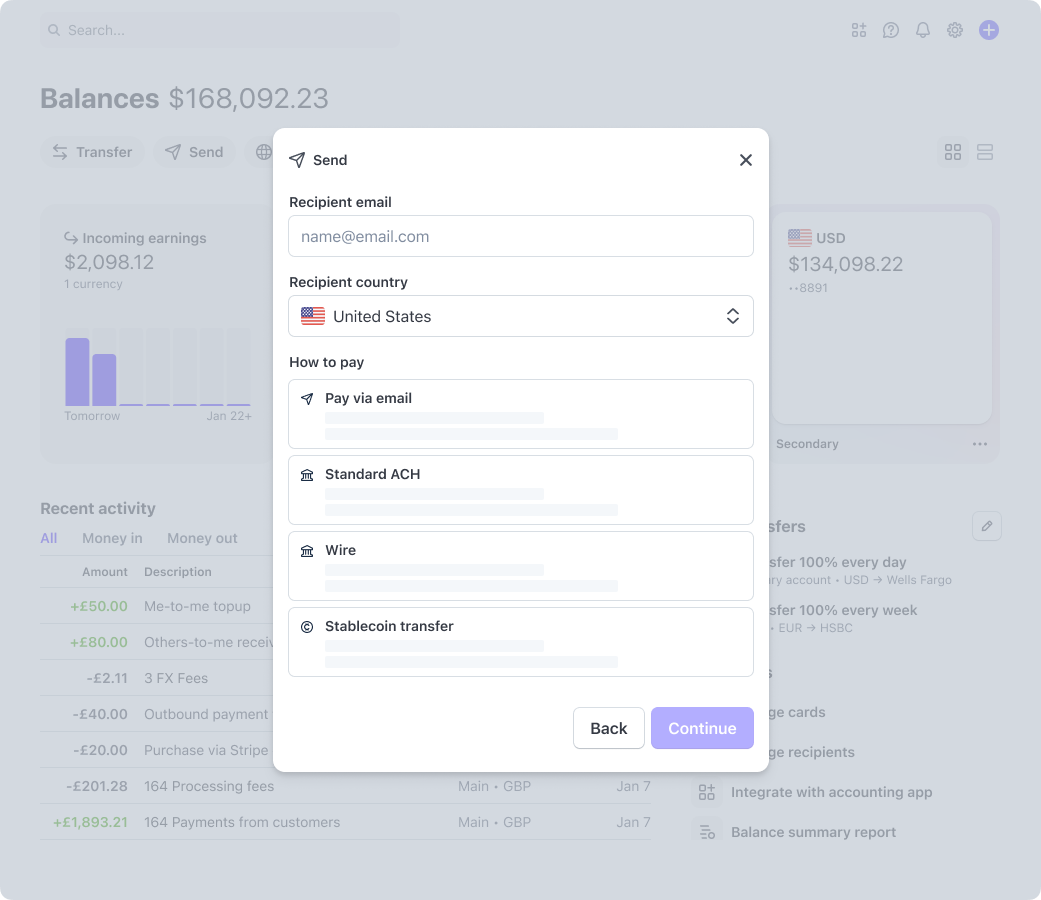Click the Back button
The width and height of the screenshot is (1041, 900).
(609, 728)
